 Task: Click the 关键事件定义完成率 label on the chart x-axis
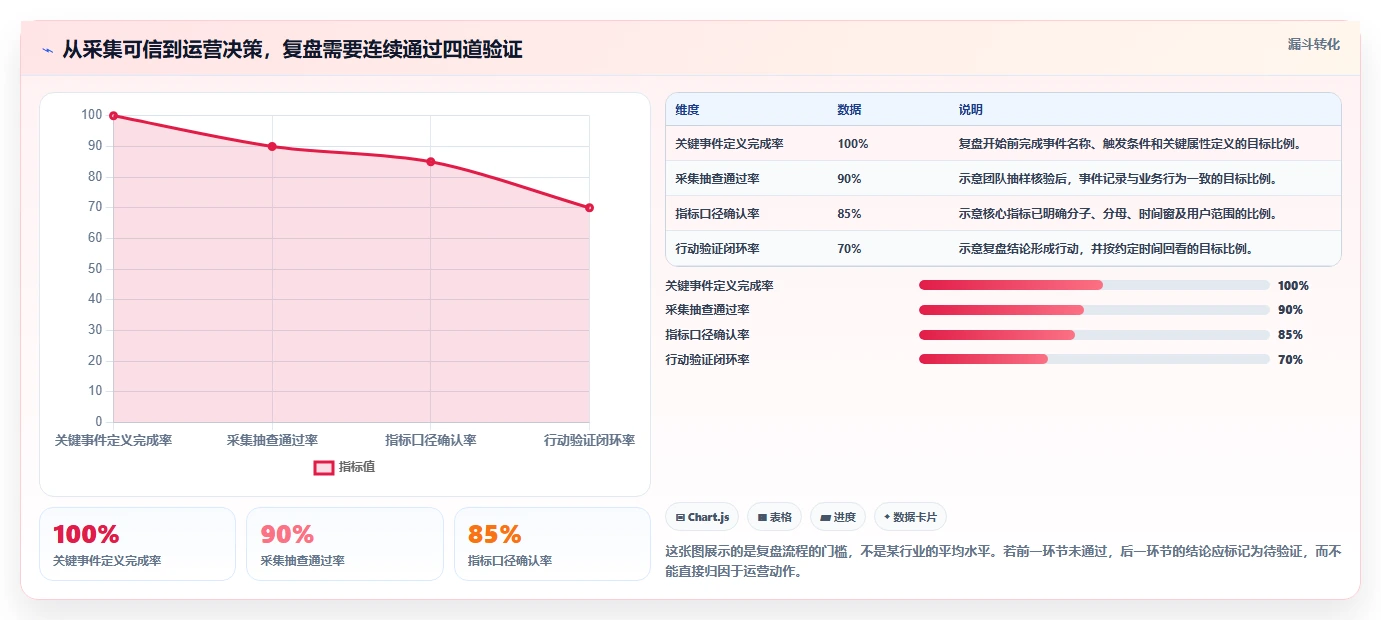pos(113,440)
